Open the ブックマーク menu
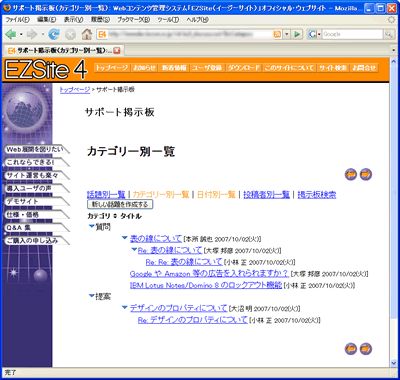The height and width of the screenshot is (380, 400). [133, 20]
